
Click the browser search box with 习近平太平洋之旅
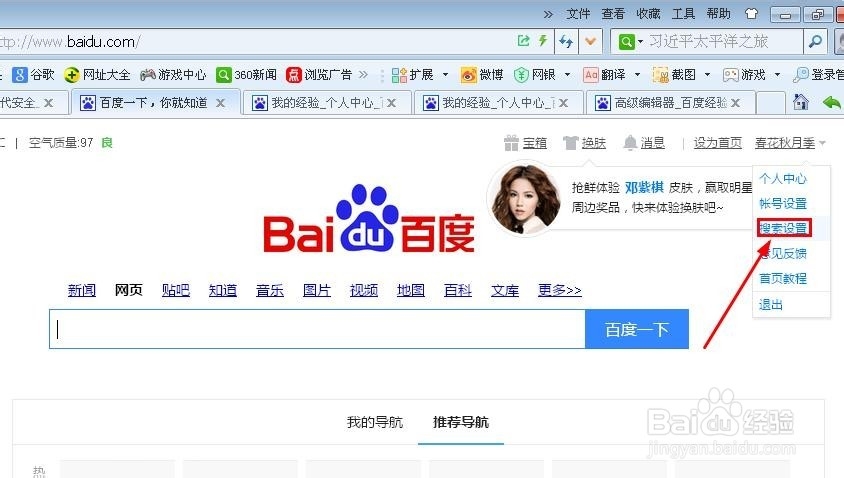coord(724,41)
